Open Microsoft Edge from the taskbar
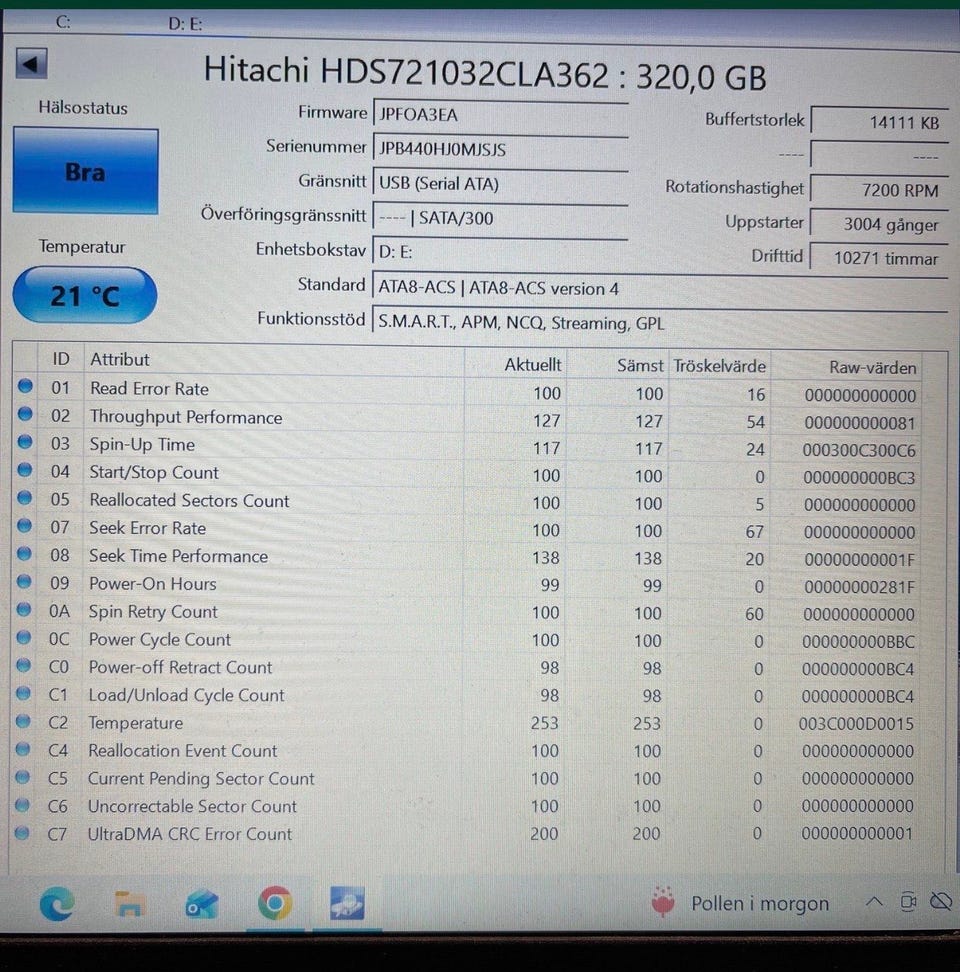This screenshot has width=960, height=972. click(x=56, y=904)
